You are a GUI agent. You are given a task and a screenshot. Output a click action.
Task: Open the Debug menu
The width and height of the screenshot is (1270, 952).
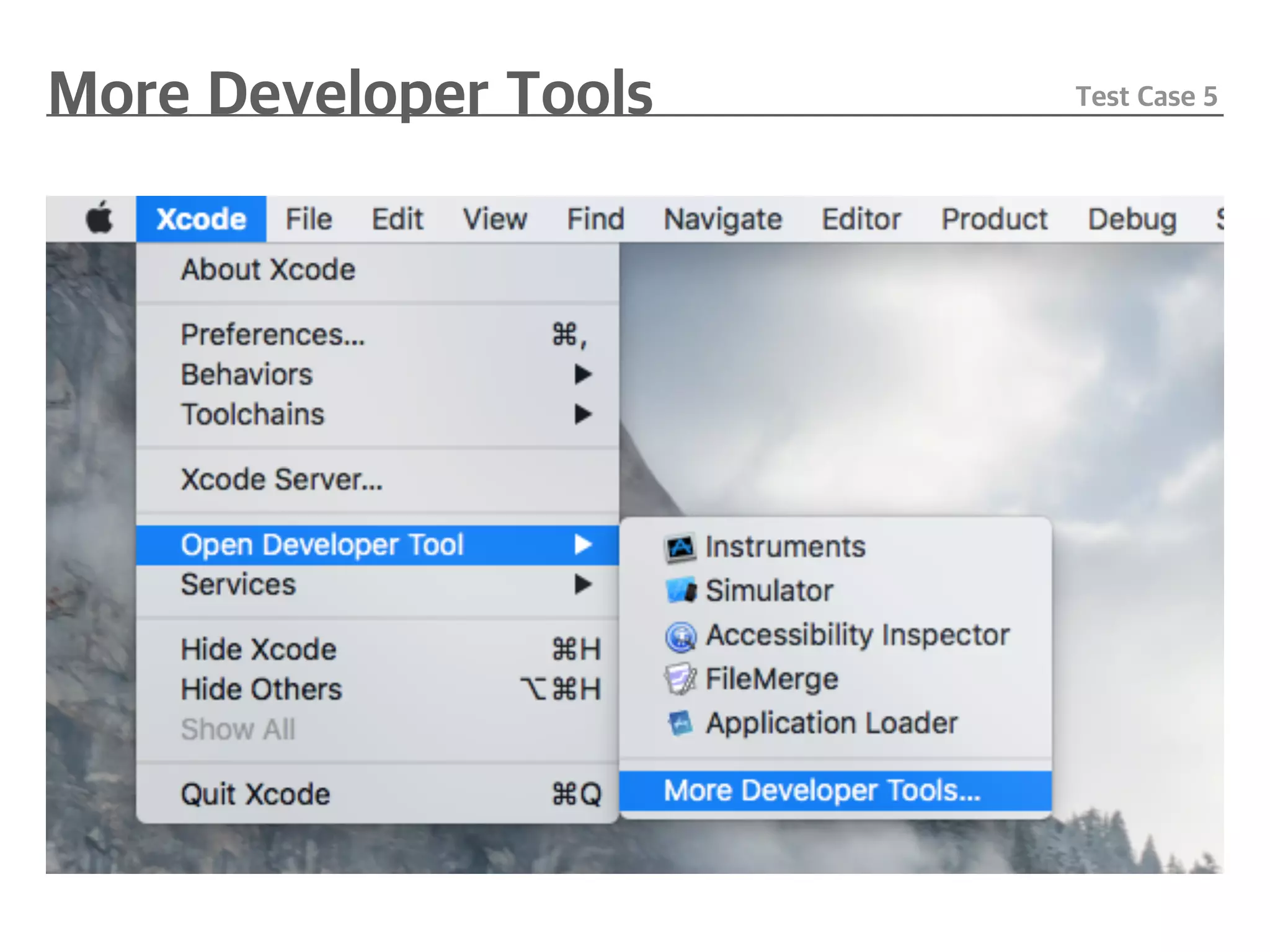pos(1132,219)
